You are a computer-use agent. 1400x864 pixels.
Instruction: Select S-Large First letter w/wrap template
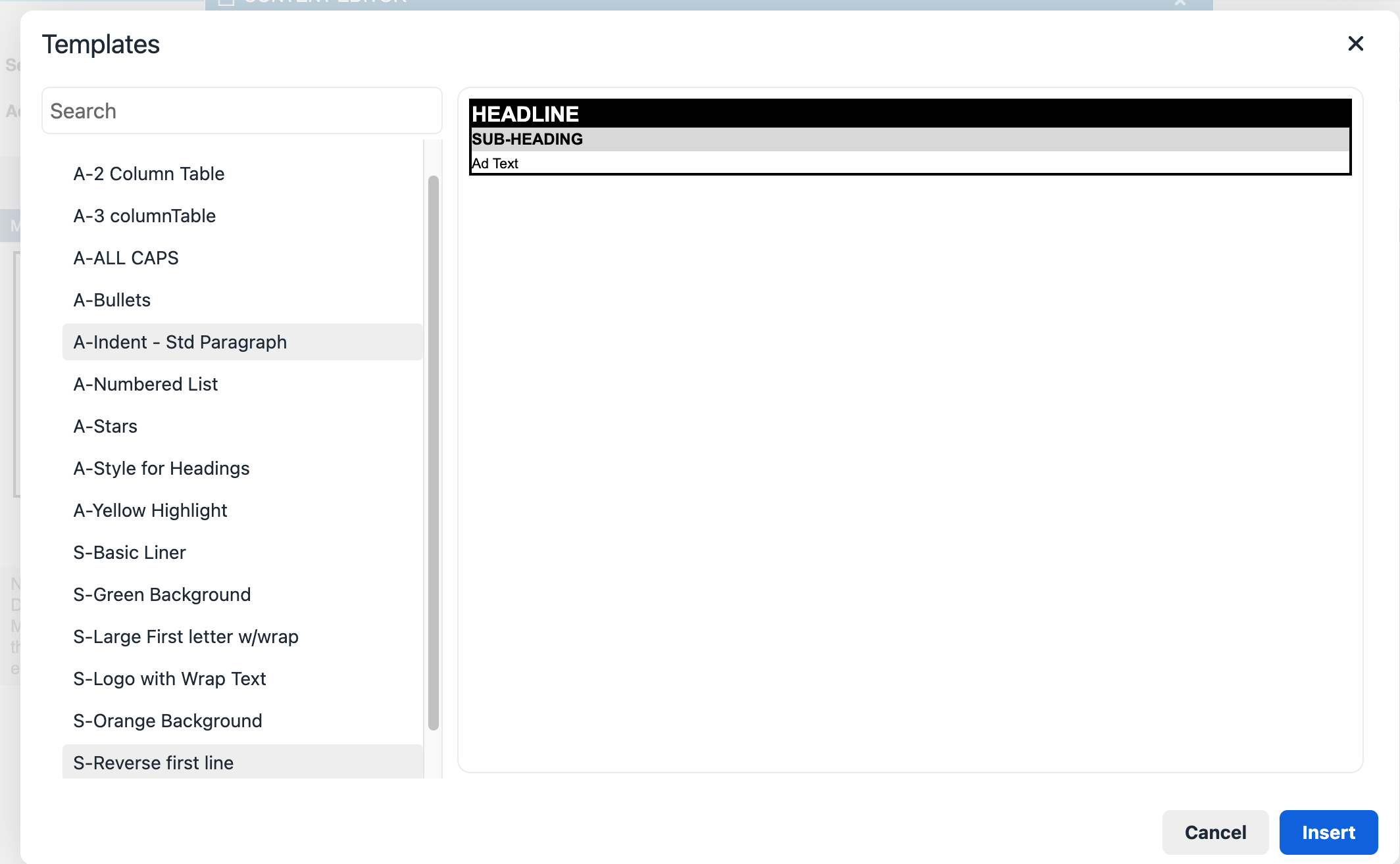186,636
